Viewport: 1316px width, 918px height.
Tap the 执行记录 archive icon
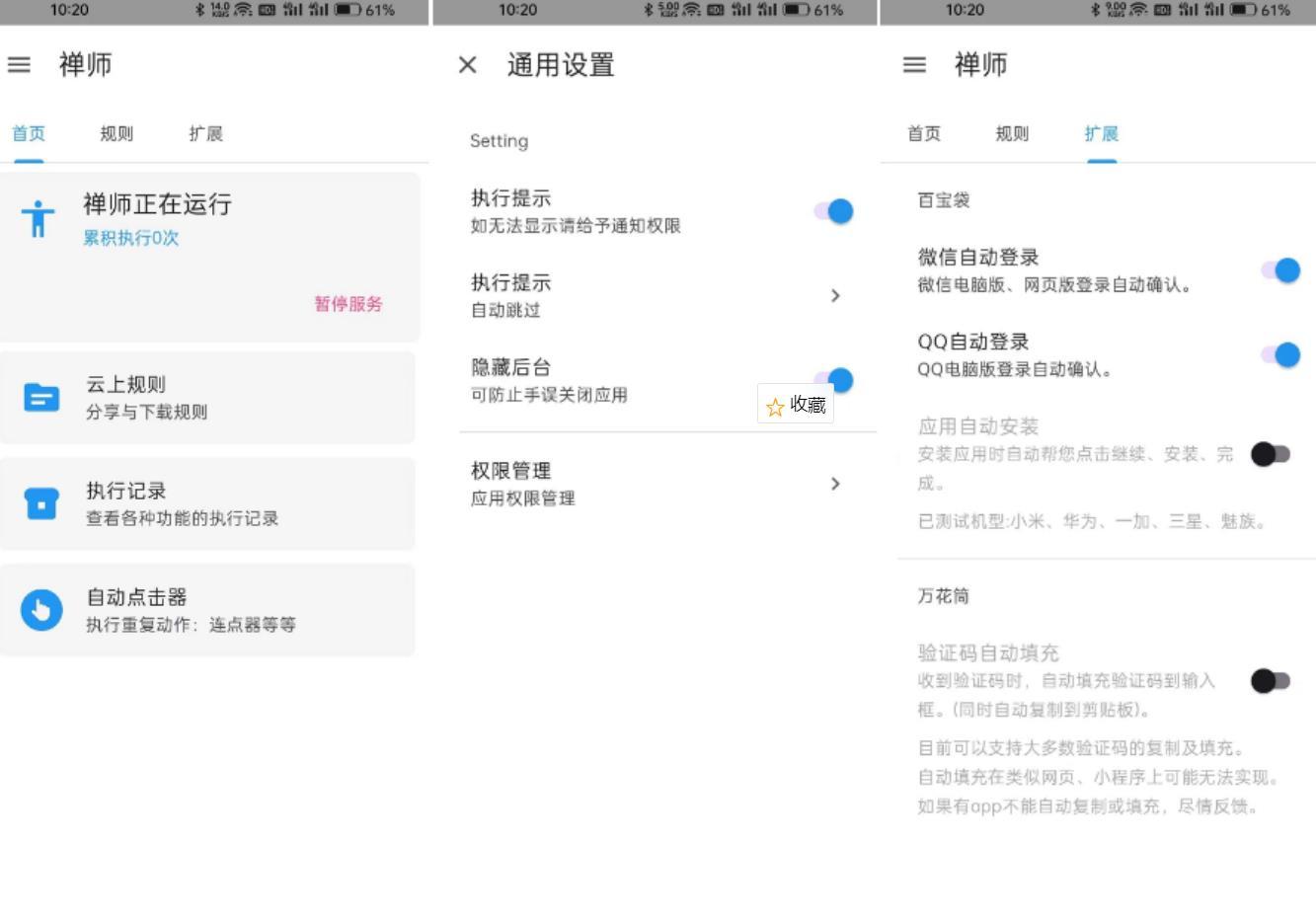pos(41,503)
